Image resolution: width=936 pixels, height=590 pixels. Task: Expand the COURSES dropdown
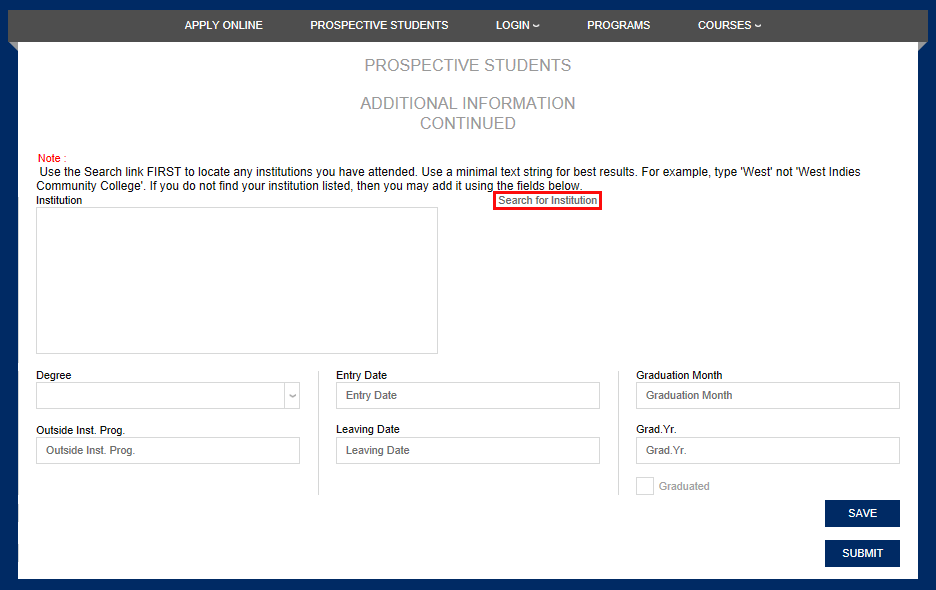point(729,25)
